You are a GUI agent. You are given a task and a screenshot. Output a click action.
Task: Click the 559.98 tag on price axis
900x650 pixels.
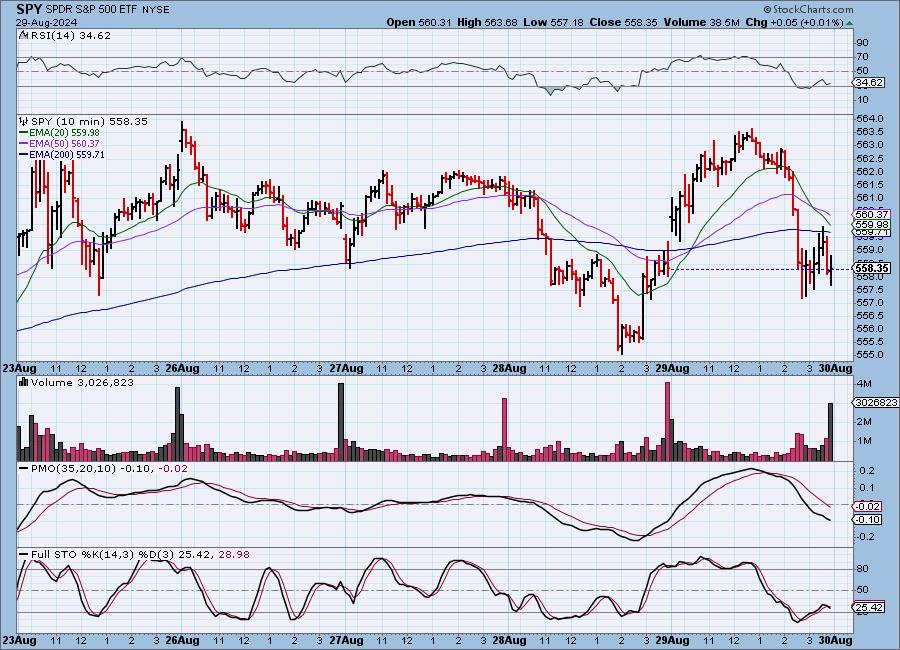point(872,225)
